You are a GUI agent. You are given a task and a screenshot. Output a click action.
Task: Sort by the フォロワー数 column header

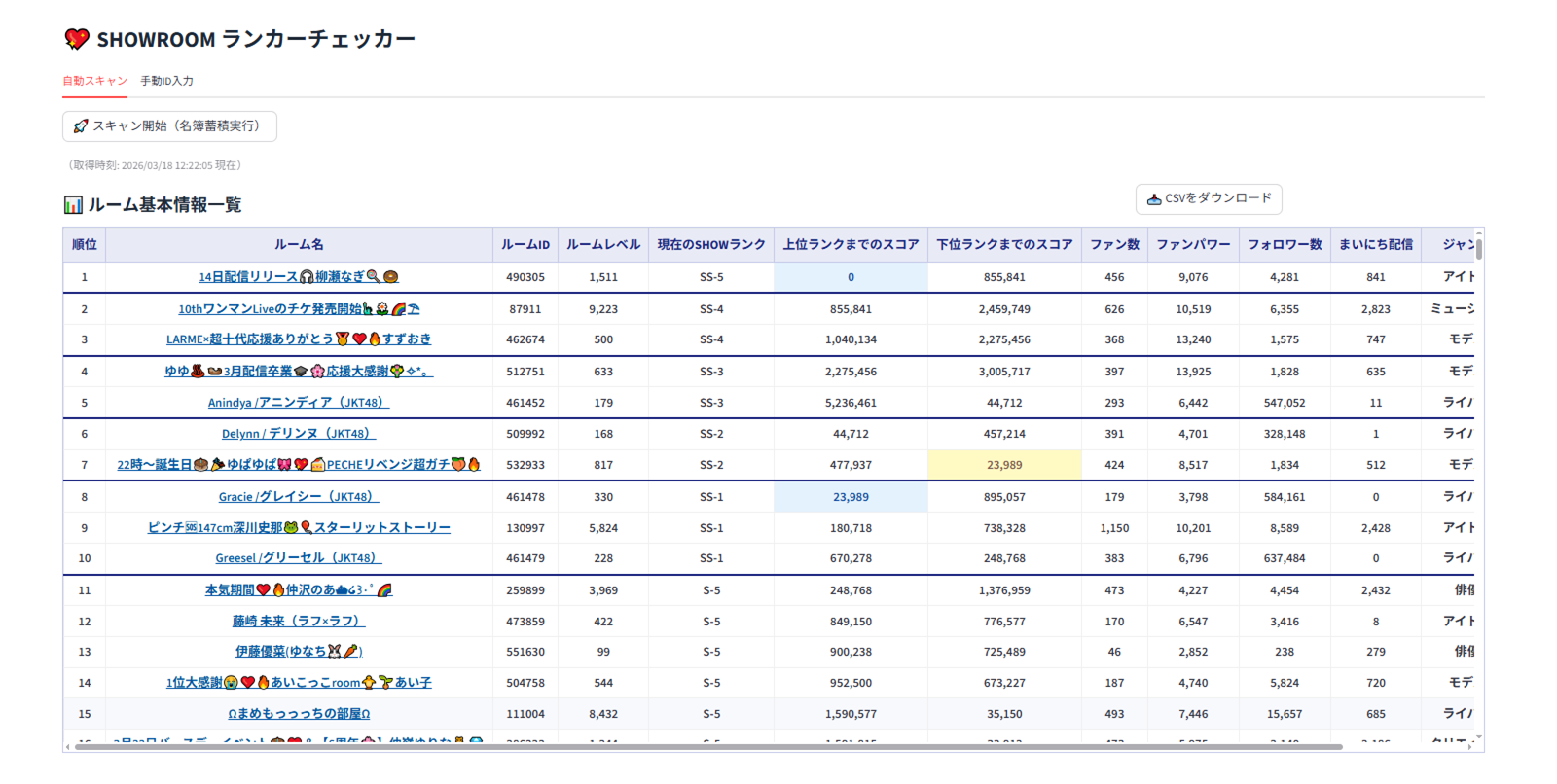(x=1285, y=245)
